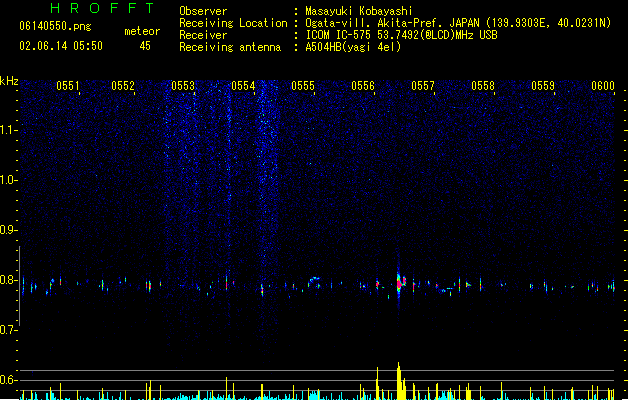Click the Receiving Location label

click(233, 23)
